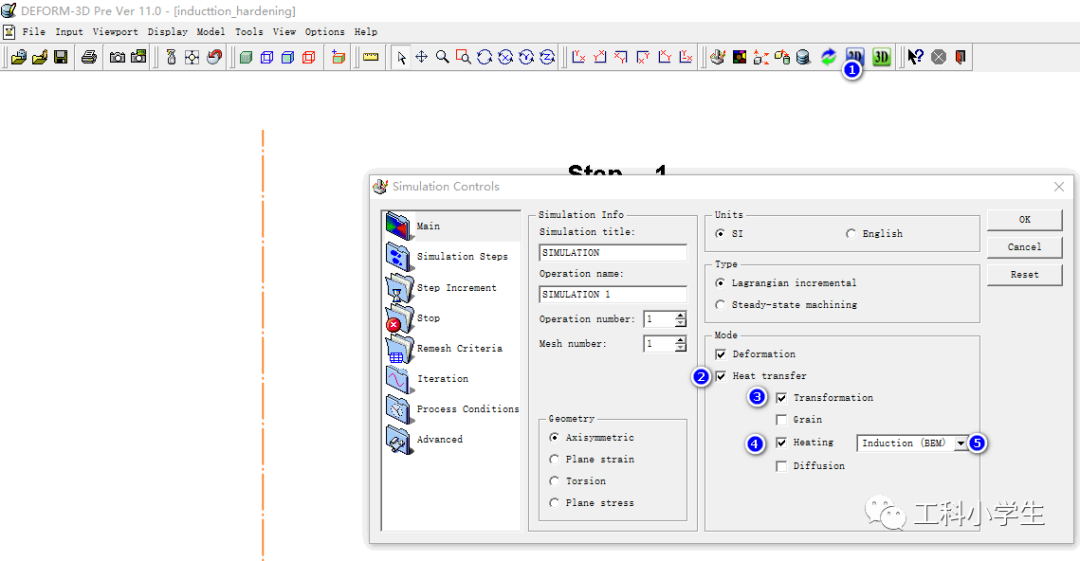The height and width of the screenshot is (561, 1080).
Task: Toggle the Transformation checkbox
Action: coord(781,398)
